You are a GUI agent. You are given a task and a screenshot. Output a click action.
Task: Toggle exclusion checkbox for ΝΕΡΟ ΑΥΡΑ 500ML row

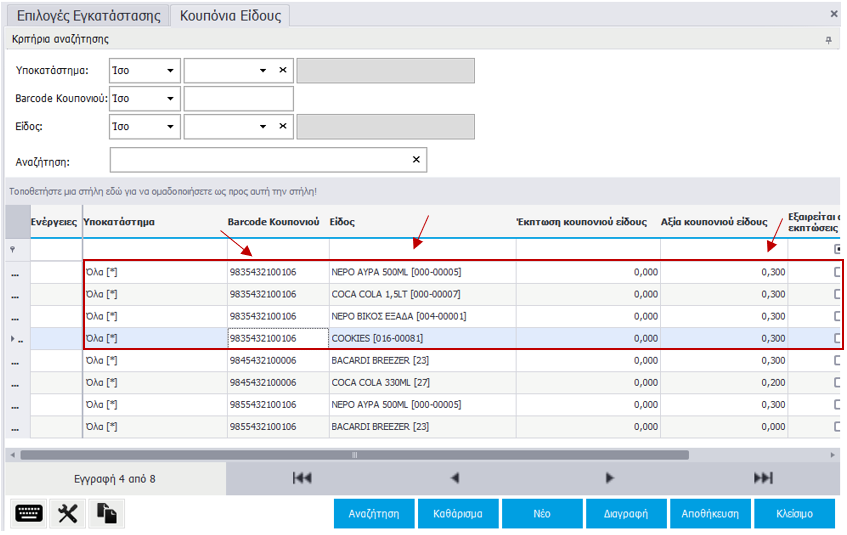click(838, 271)
